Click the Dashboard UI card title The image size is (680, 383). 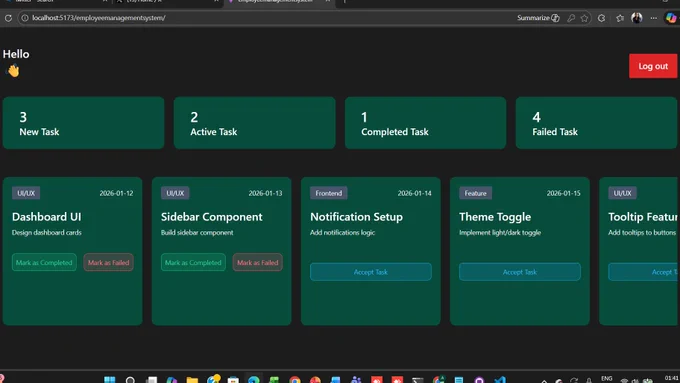pyautogui.click(x=46, y=216)
